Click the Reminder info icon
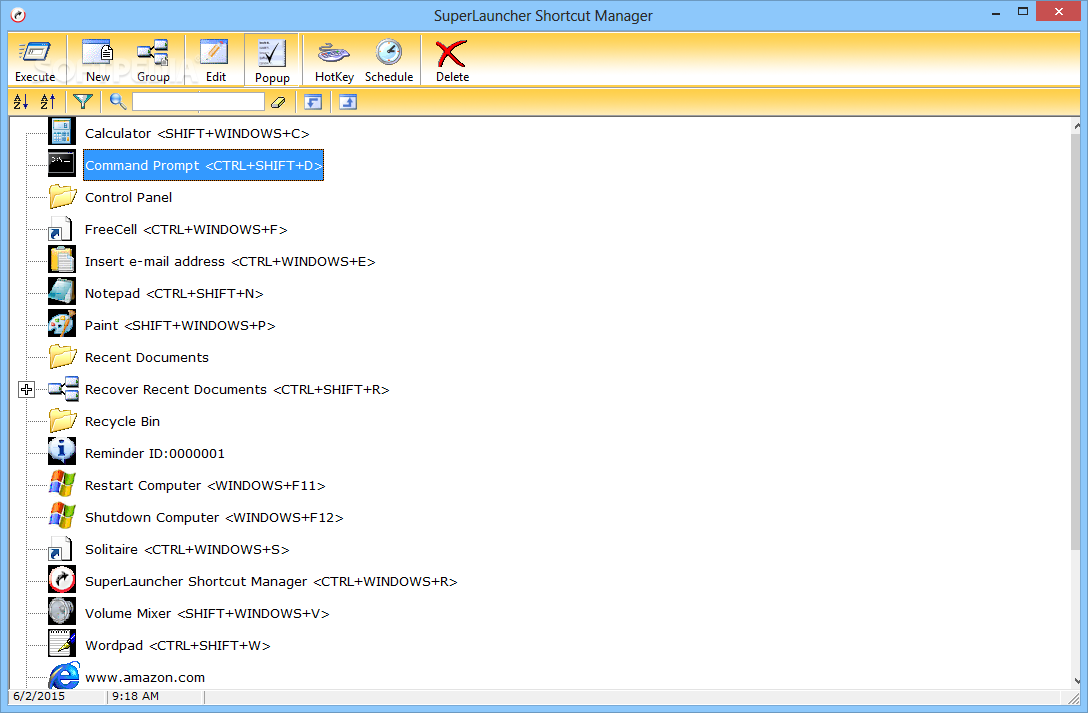 click(62, 452)
